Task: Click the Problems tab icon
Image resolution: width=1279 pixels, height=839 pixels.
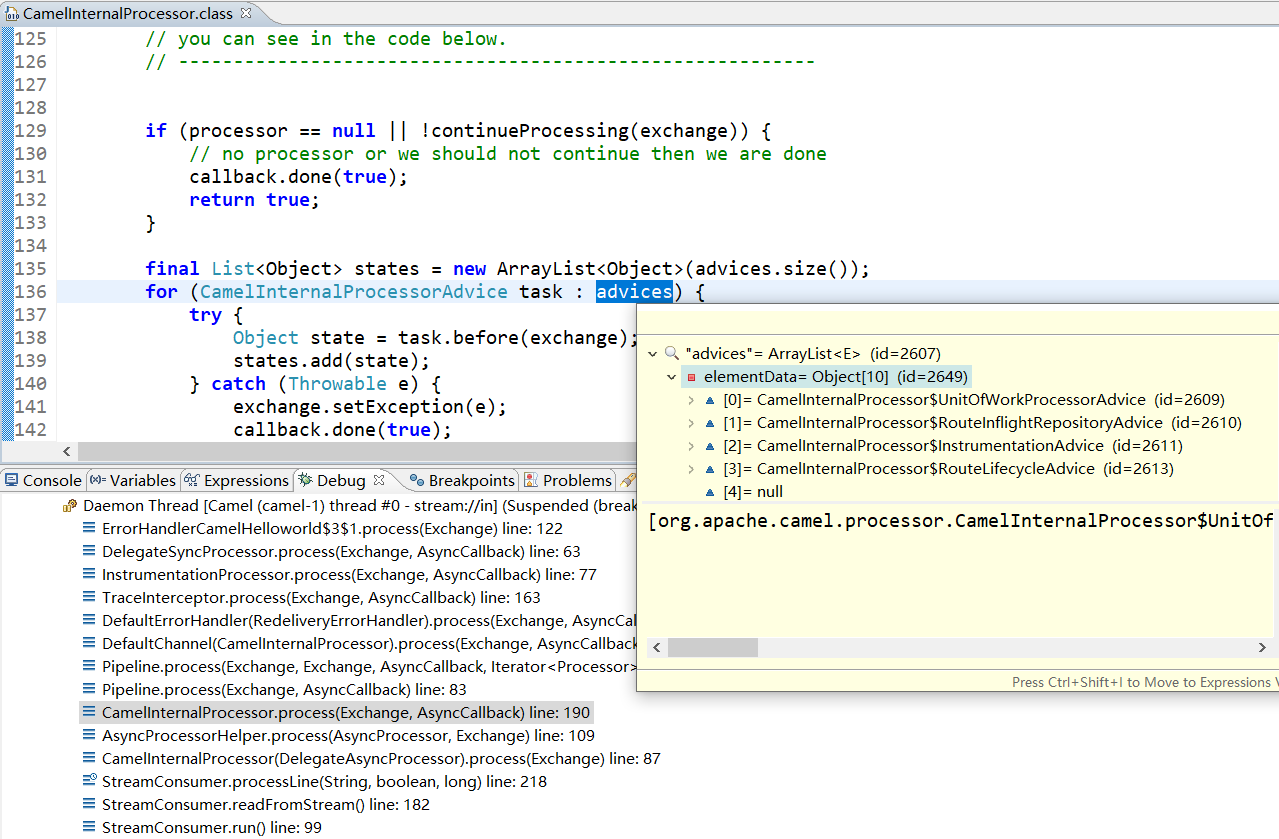Action: [531, 480]
